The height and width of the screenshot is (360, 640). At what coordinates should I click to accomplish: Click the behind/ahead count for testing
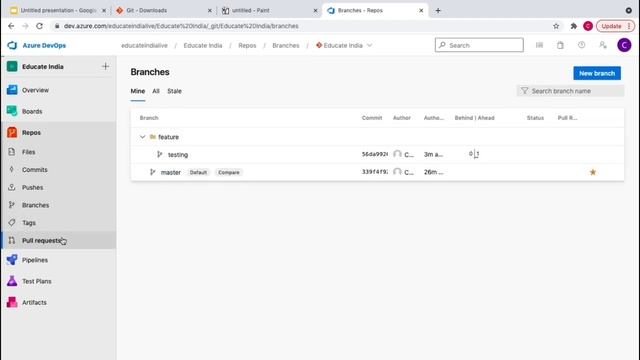tap(474, 154)
